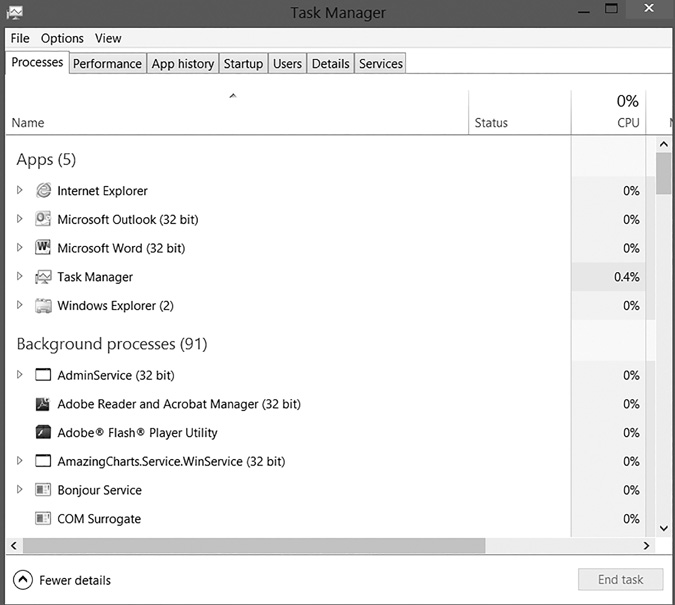675x605 pixels.
Task: Click the Task Manager process icon
Action: (43, 277)
